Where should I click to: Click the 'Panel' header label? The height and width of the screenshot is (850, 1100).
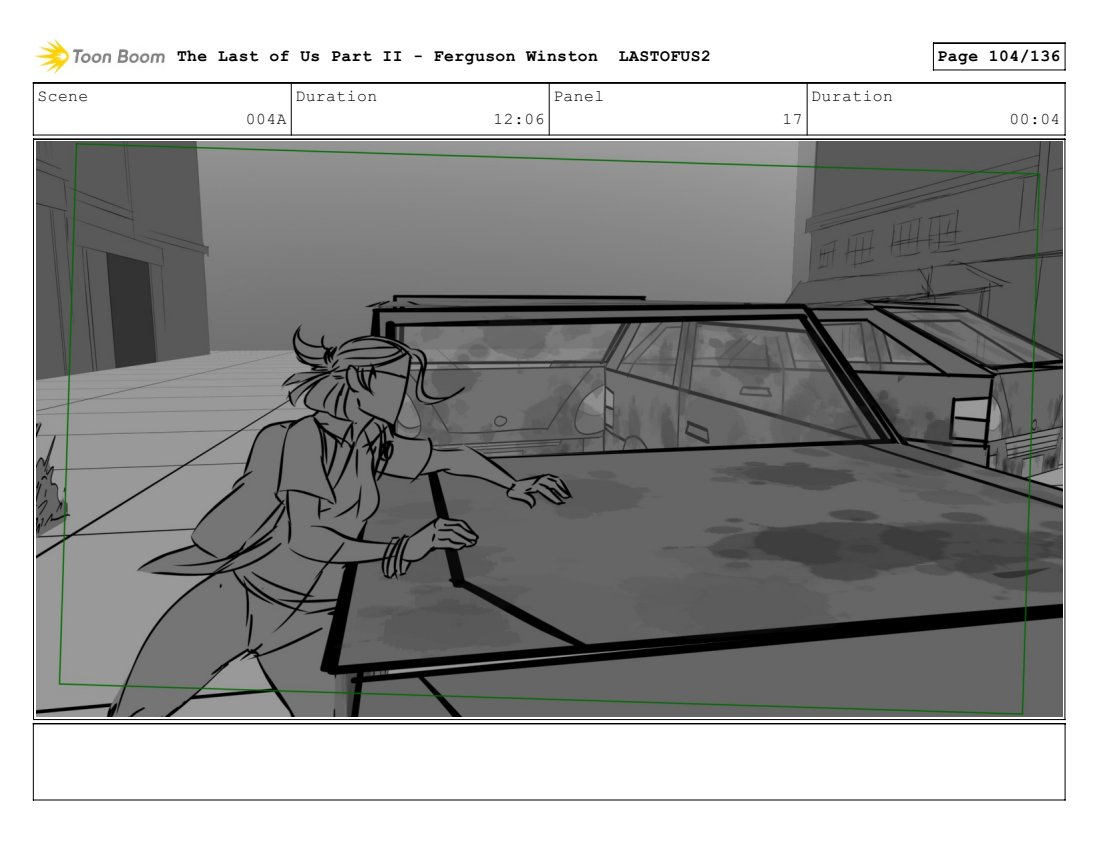click(x=578, y=96)
